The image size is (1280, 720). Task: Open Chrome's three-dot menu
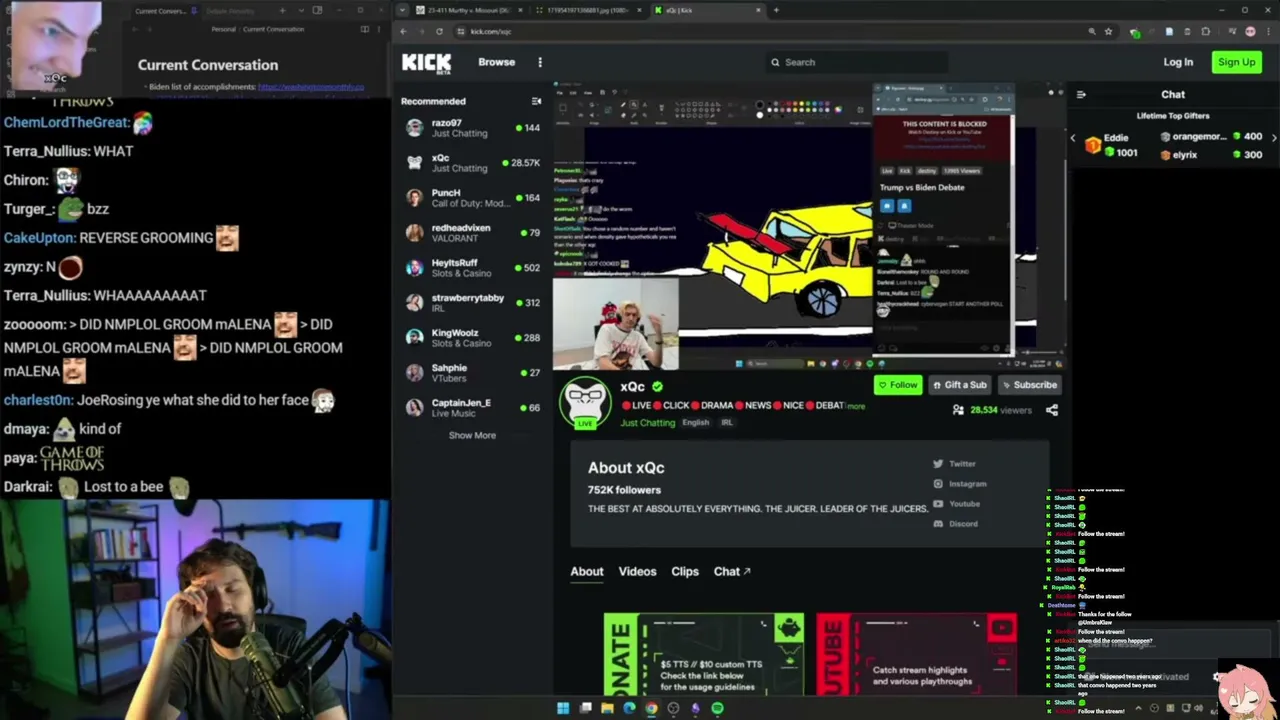click(1268, 31)
